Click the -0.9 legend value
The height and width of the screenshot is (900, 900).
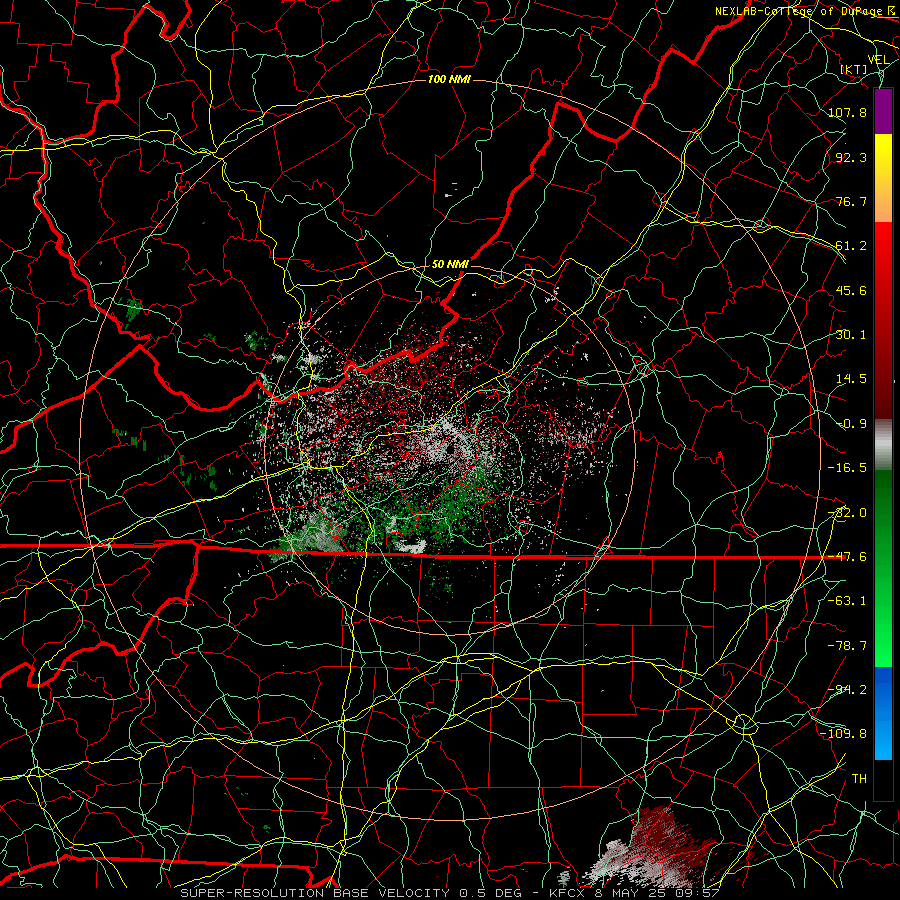[x=851, y=424]
